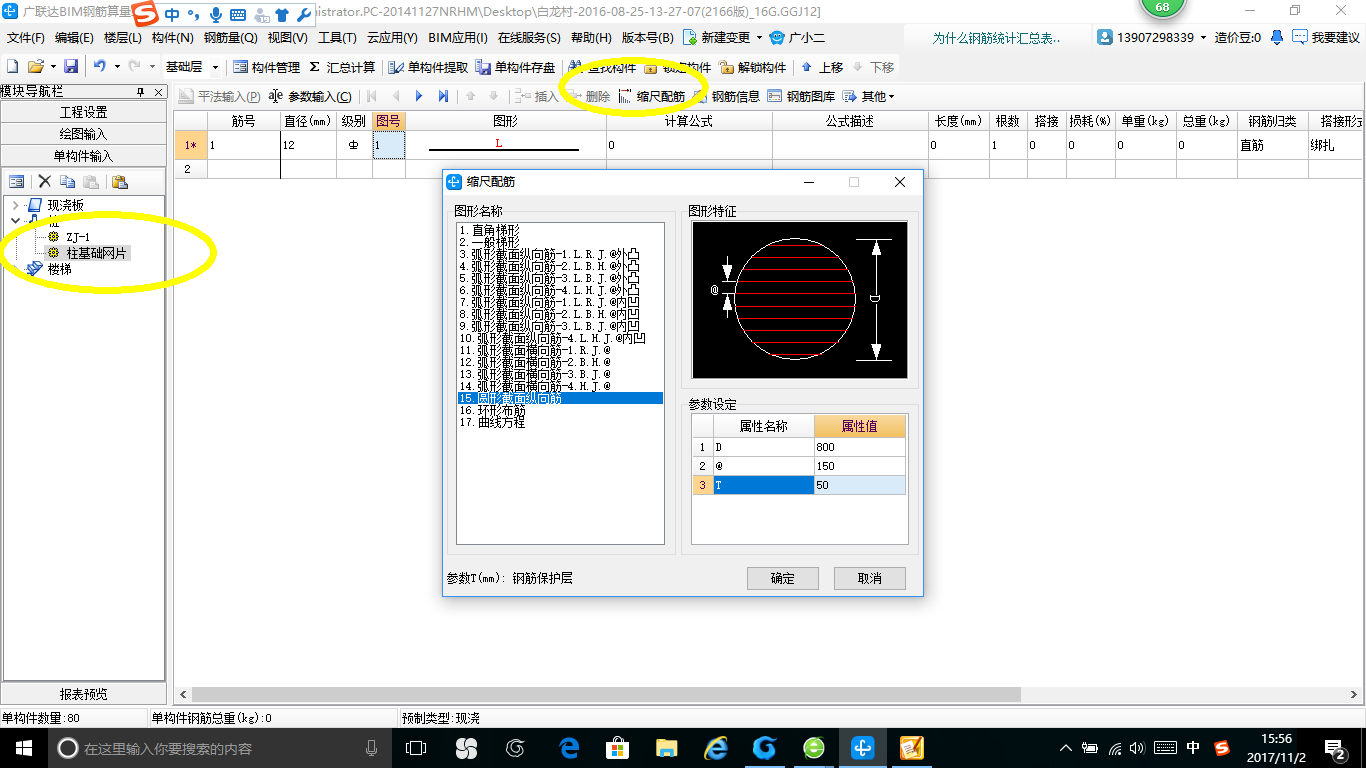The width and height of the screenshot is (1366, 768).
Task: Open 缩尺配筋 scaled rebar tool
Action: click(x=652, y=96)
